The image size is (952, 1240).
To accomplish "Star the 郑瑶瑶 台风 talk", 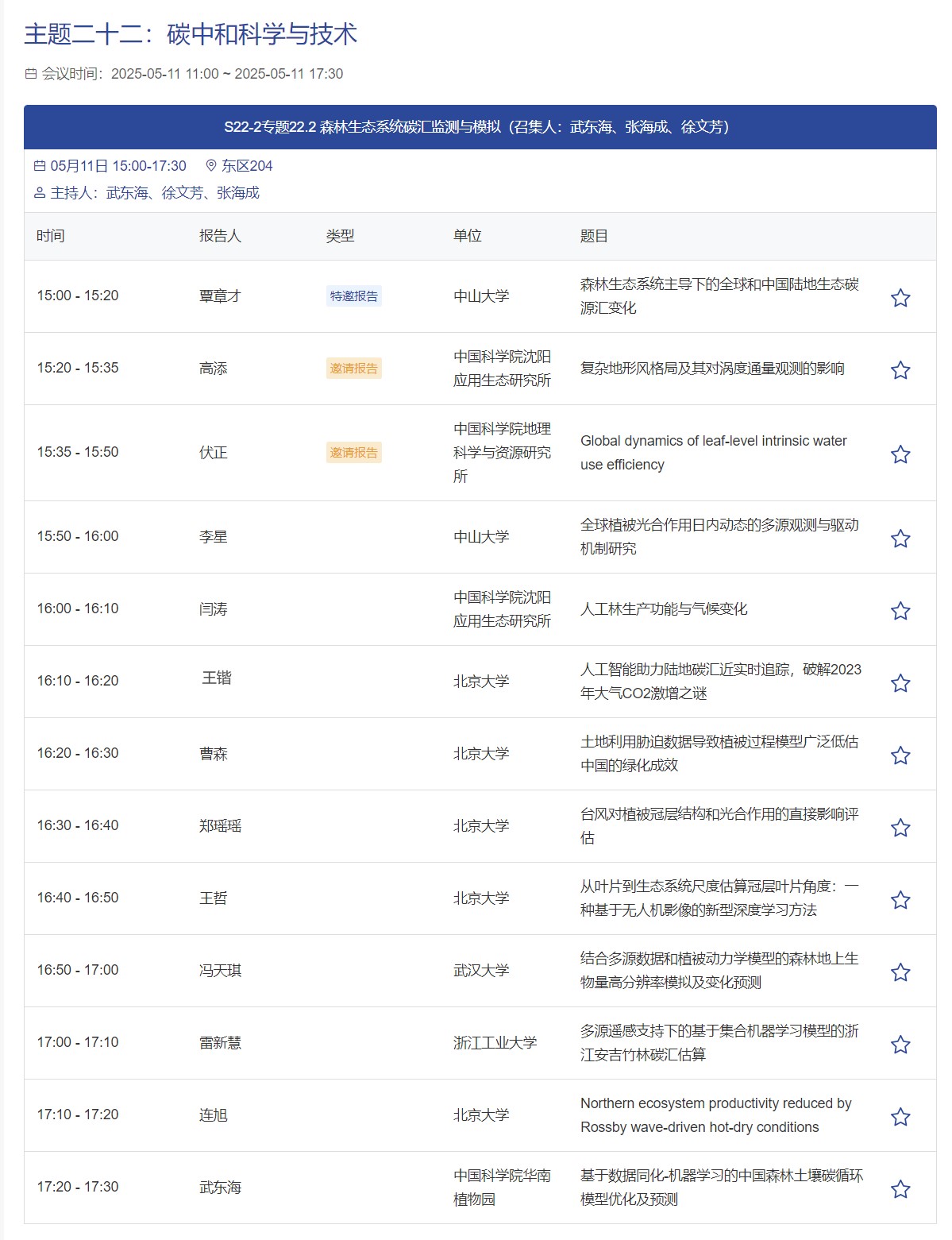I will click(900, 828).
